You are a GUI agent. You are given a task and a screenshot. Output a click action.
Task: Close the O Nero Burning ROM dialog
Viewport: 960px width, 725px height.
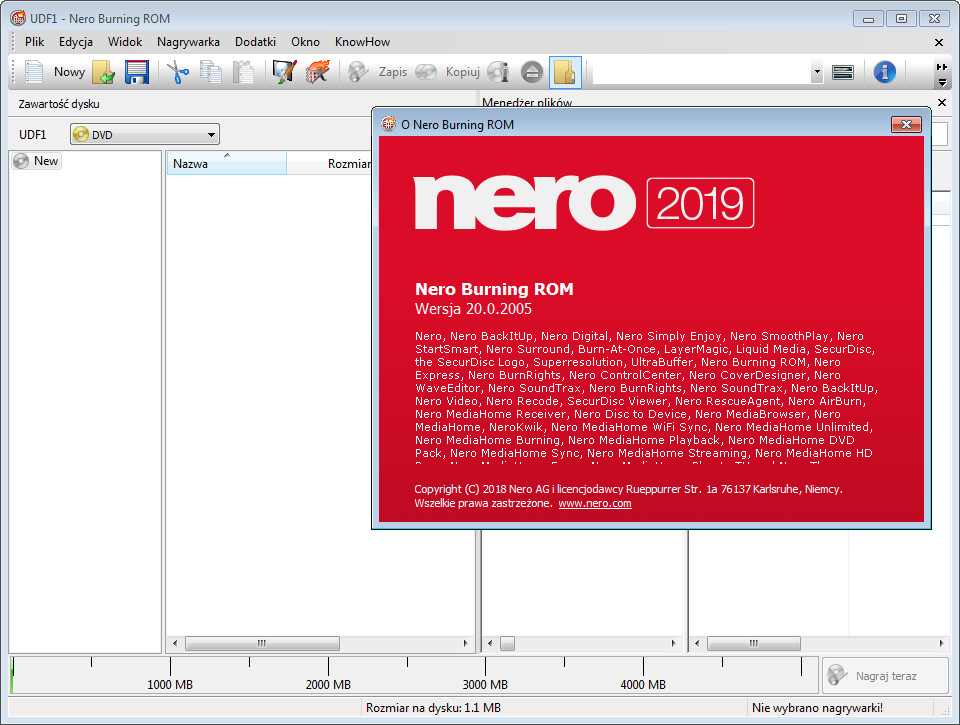pos(906,124)
